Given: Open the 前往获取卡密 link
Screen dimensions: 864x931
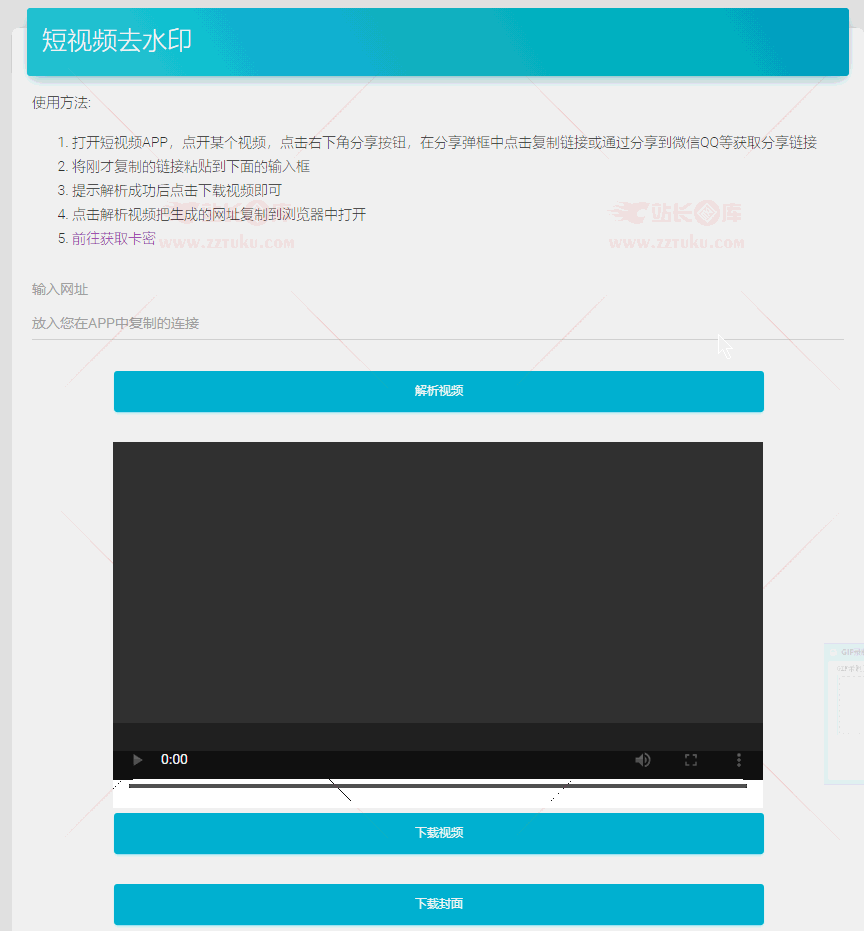Looking at the screenshot, I should pyautogui.click(x=113, y=239).
